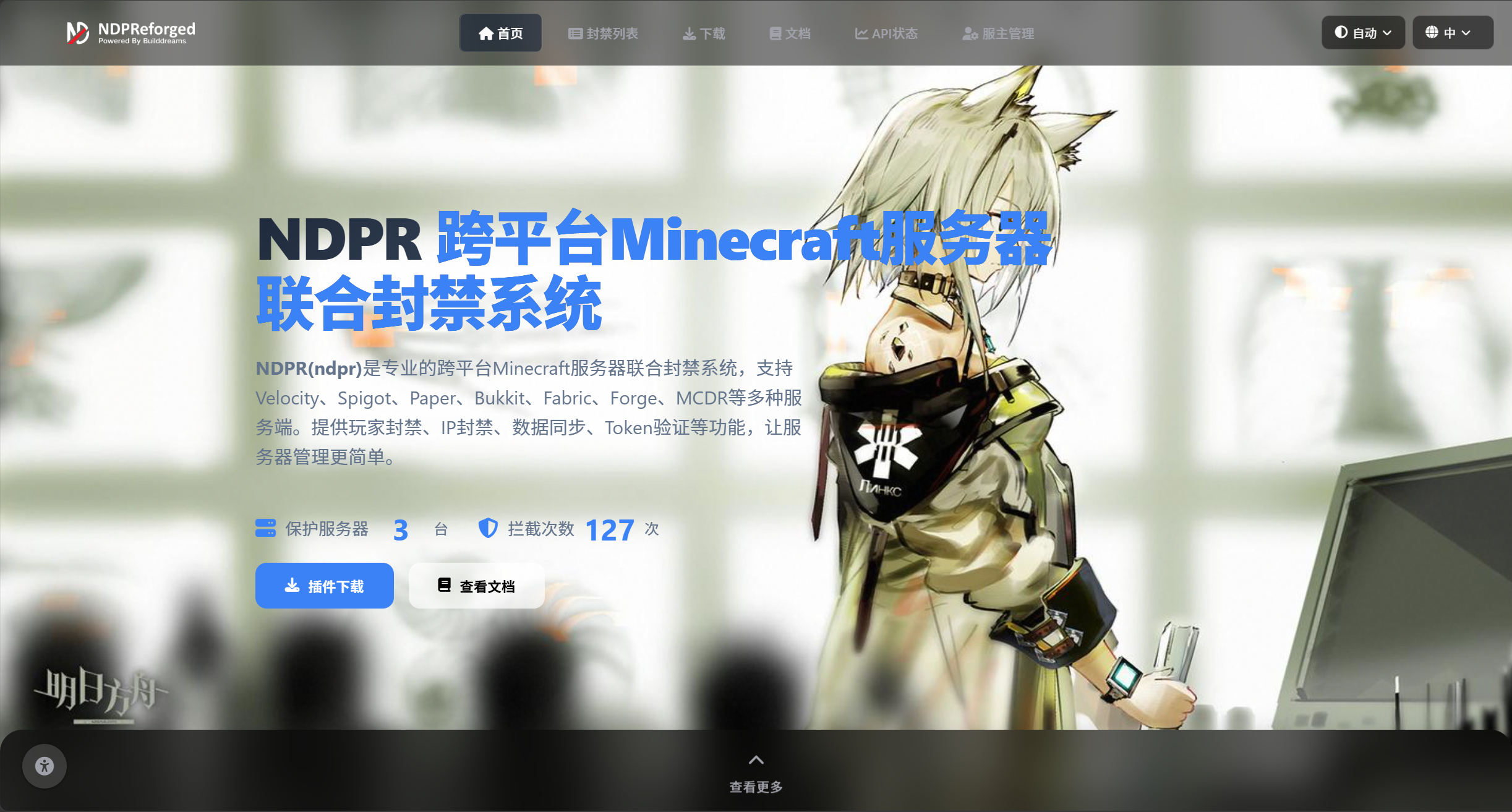Click the 拦截次数 shield icon
The width and height of the screenshot is (1512, 812).
click(488, 528)
